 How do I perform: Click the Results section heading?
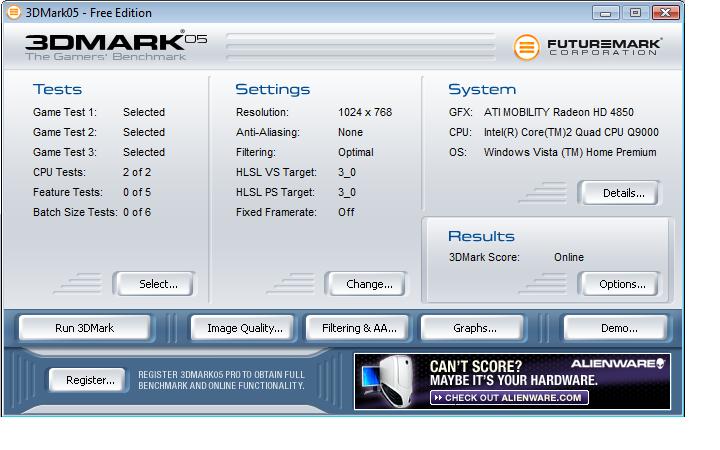point(481,236)
